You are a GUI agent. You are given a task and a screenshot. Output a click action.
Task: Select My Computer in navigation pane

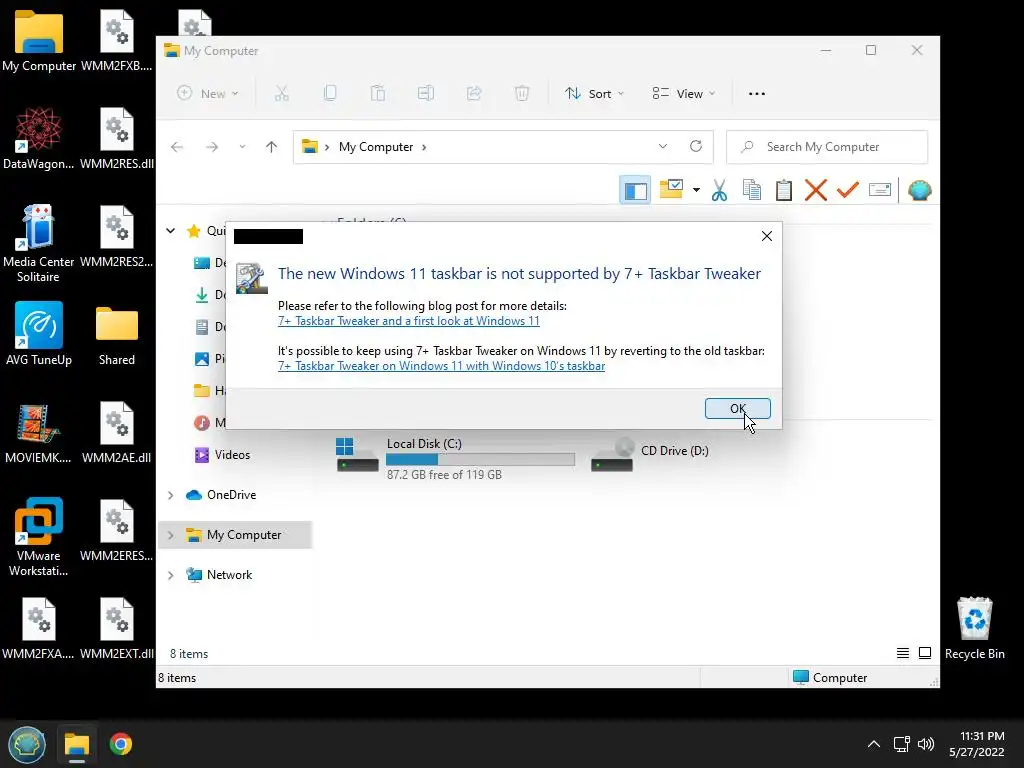(x=244, y=535)
